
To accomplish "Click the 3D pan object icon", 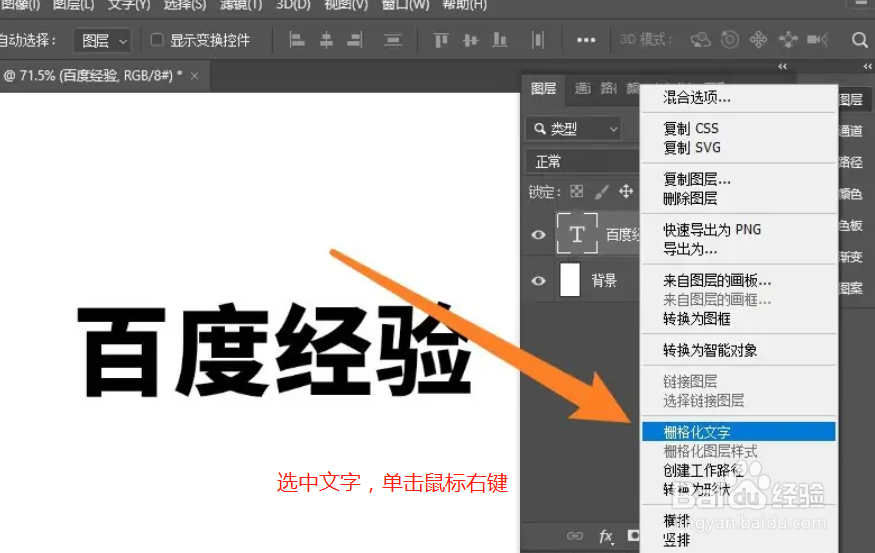I will pos(758,40).
